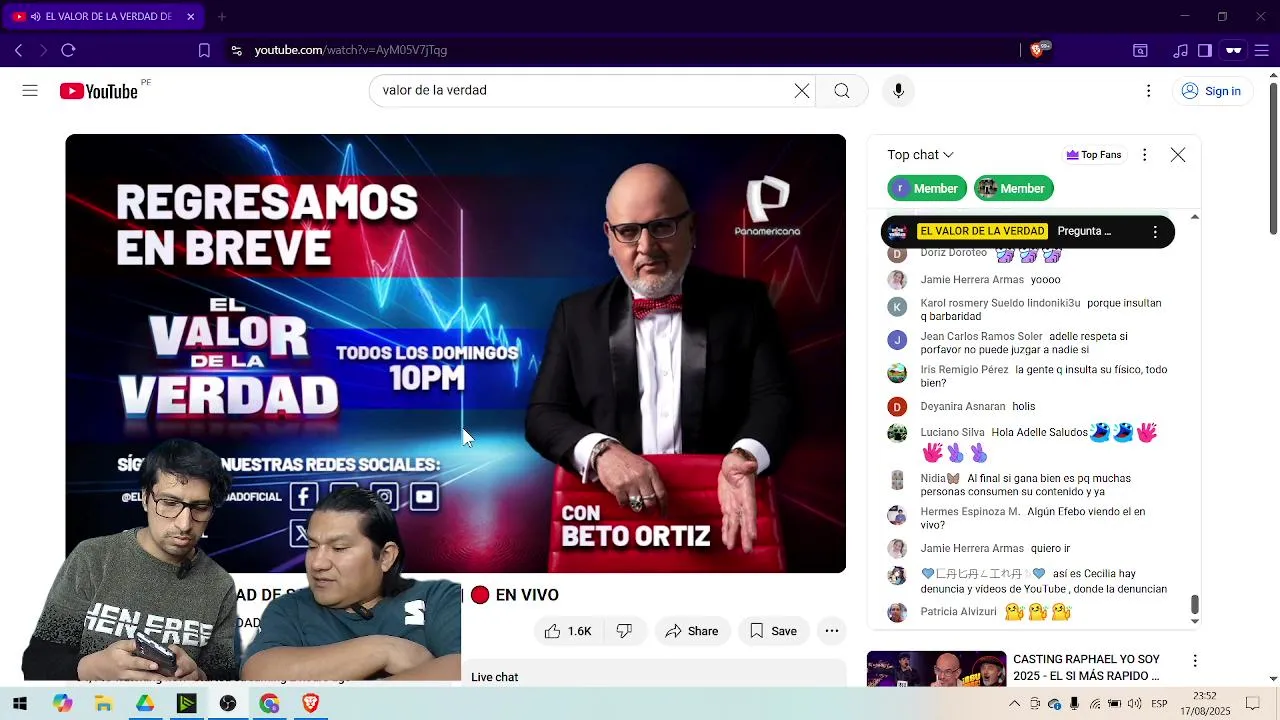Open live chat options menu
Image resolution: width=1280 pixels, height=720 pixels.
(x=1144, y=155)
